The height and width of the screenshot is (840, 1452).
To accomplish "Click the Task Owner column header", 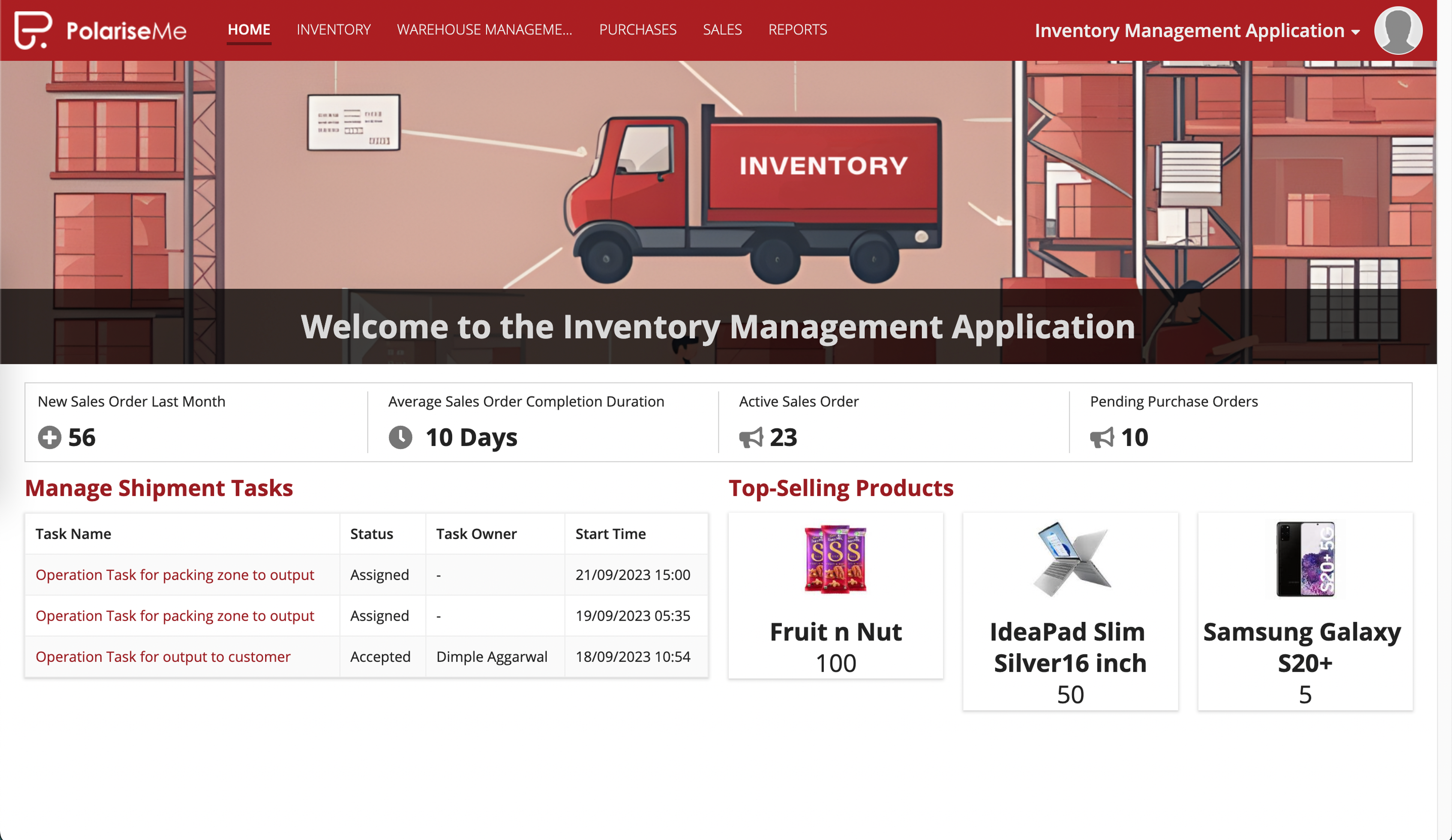I will [x=476, y=533].
